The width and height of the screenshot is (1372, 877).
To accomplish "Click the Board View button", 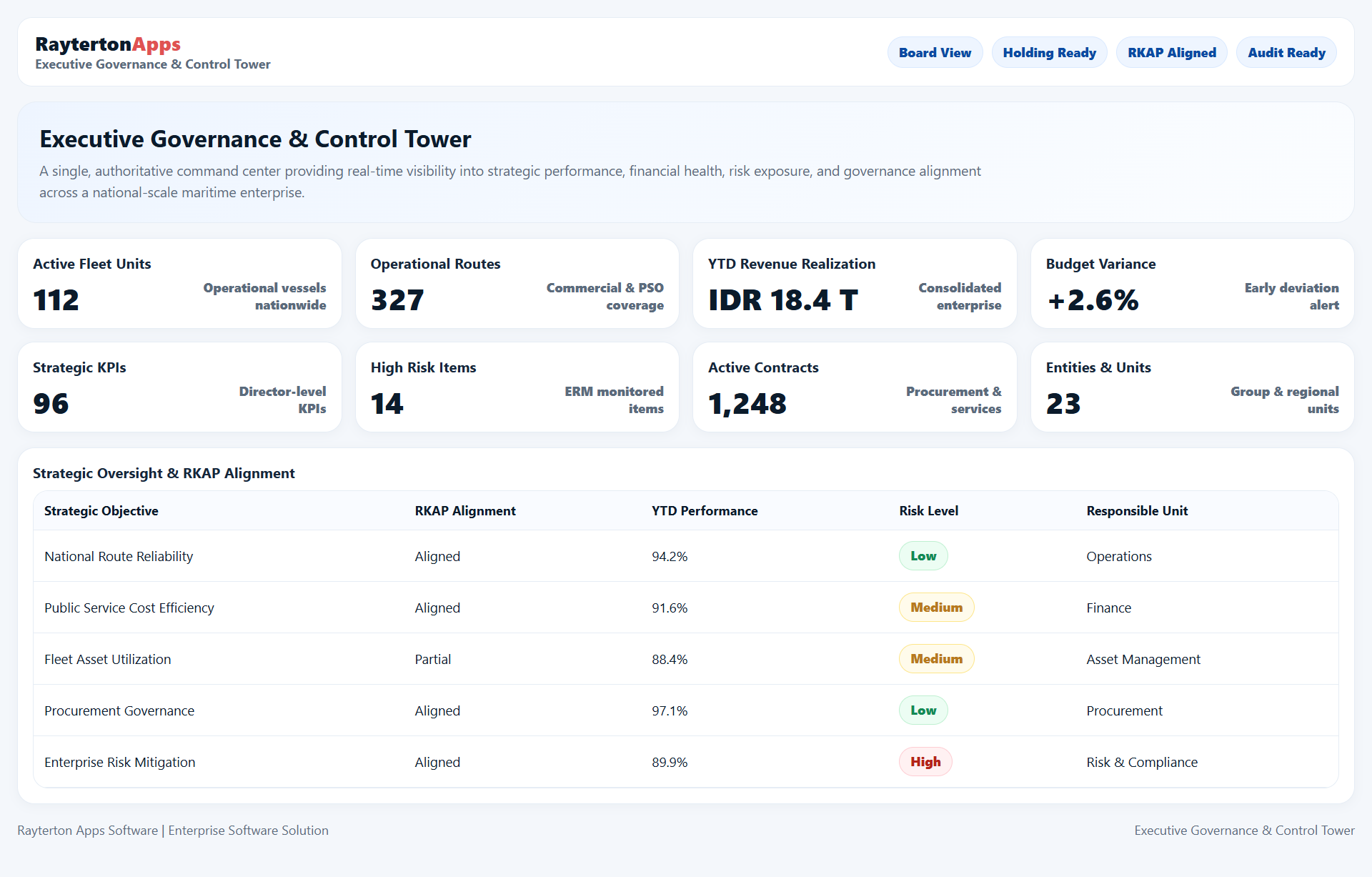I will (935, 51).
